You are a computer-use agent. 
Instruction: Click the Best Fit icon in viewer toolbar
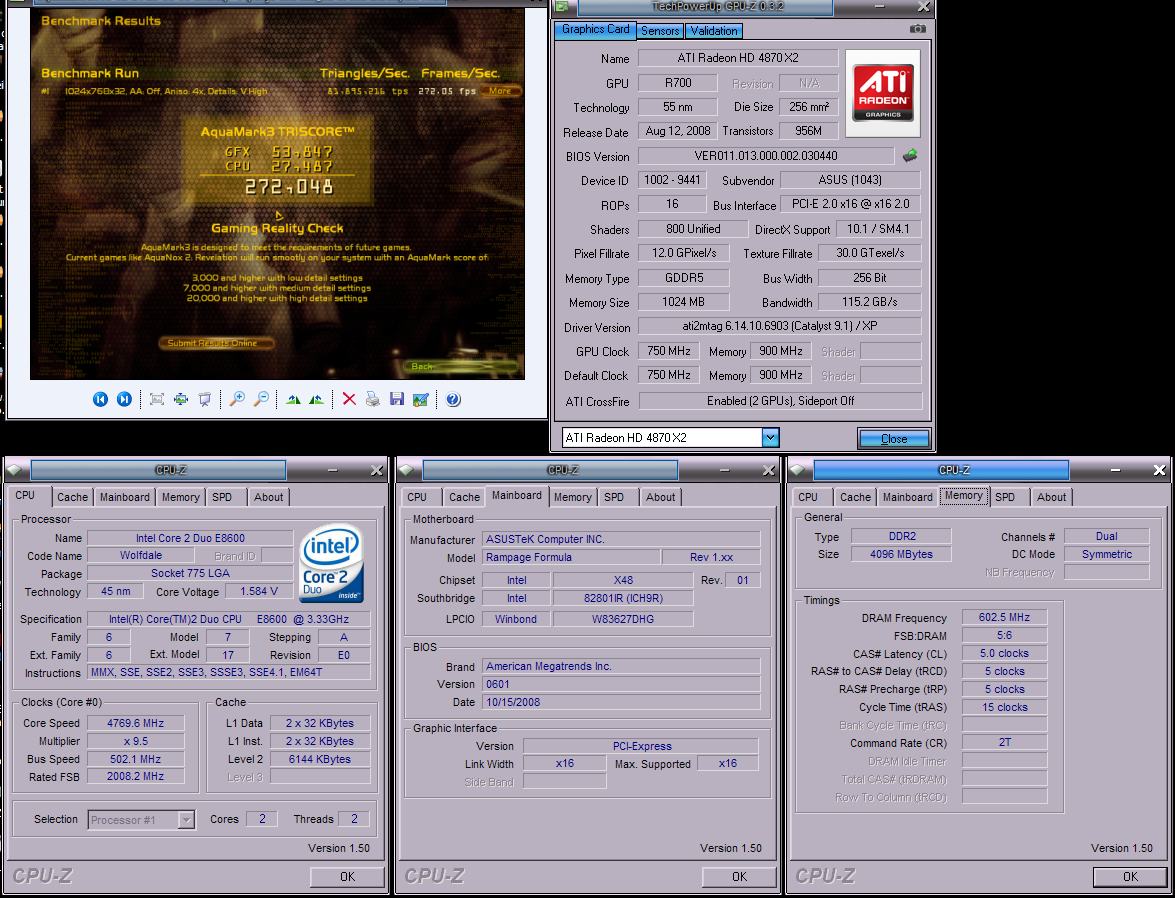157,400
